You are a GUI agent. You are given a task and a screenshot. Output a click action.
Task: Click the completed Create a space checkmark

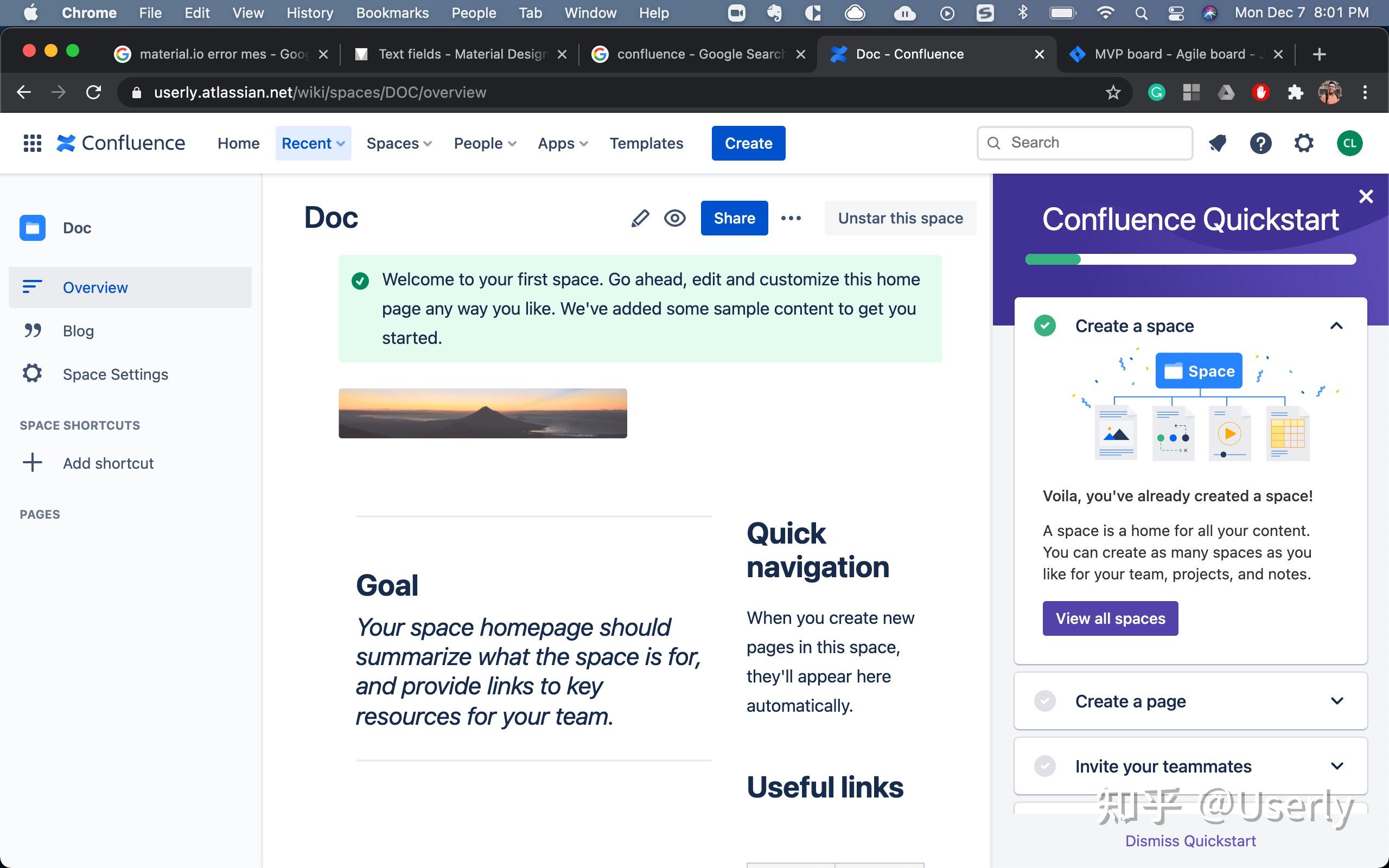pos(1044,325)
